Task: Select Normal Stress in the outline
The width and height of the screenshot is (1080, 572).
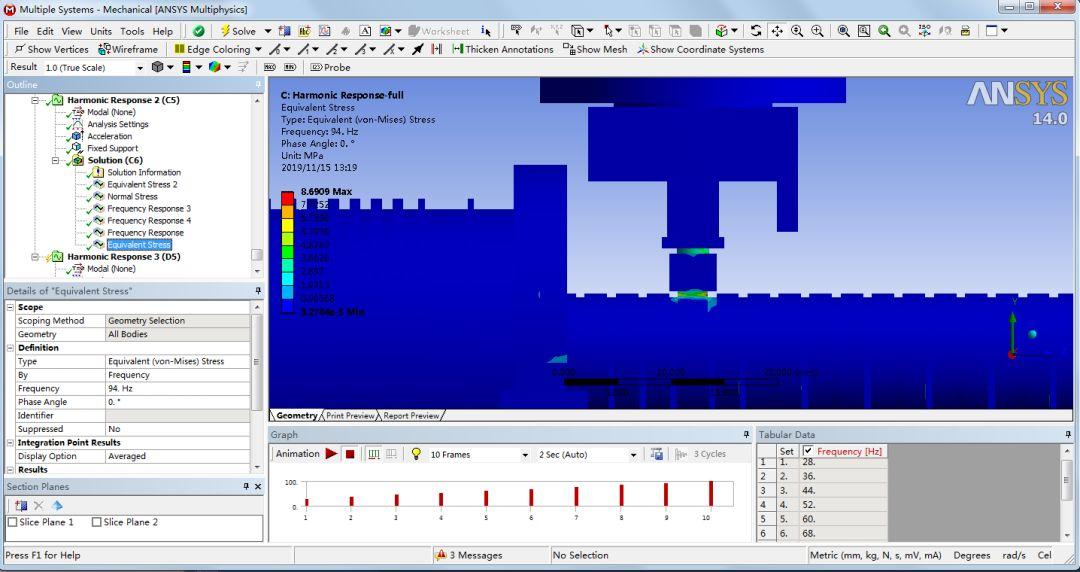Action: coord(132,196)
